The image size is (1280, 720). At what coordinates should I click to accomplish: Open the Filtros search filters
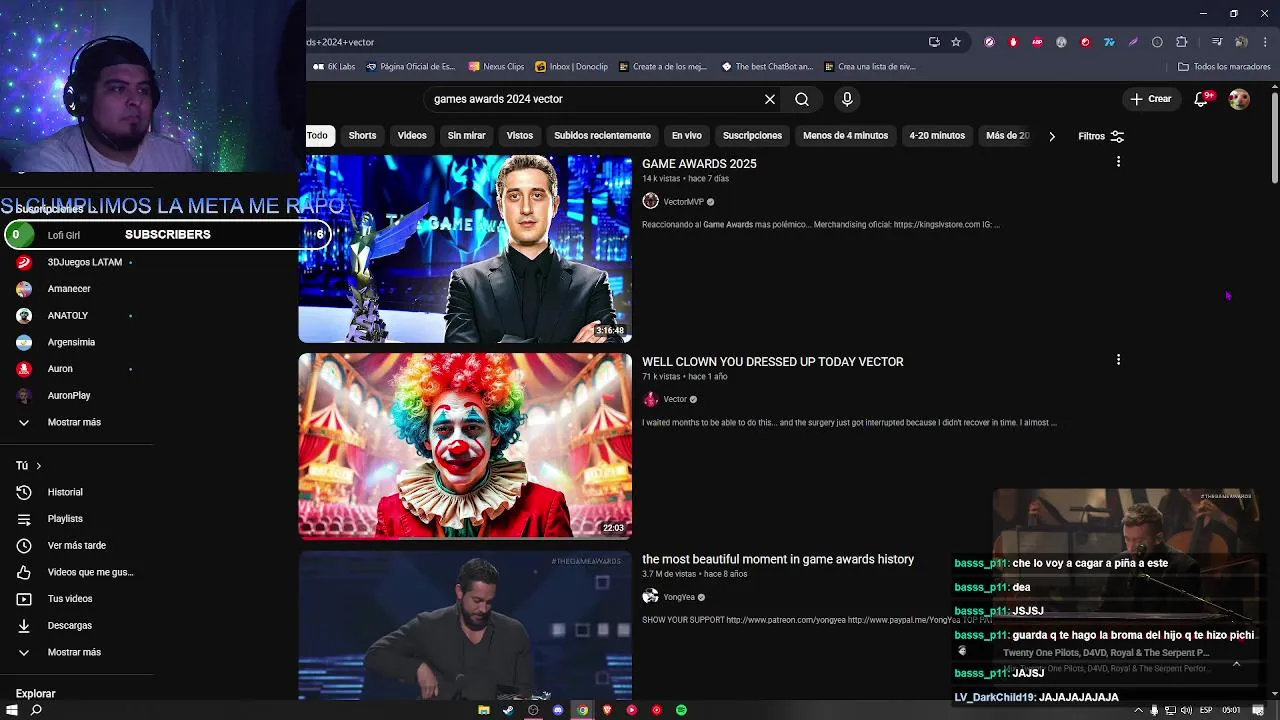1101,136
